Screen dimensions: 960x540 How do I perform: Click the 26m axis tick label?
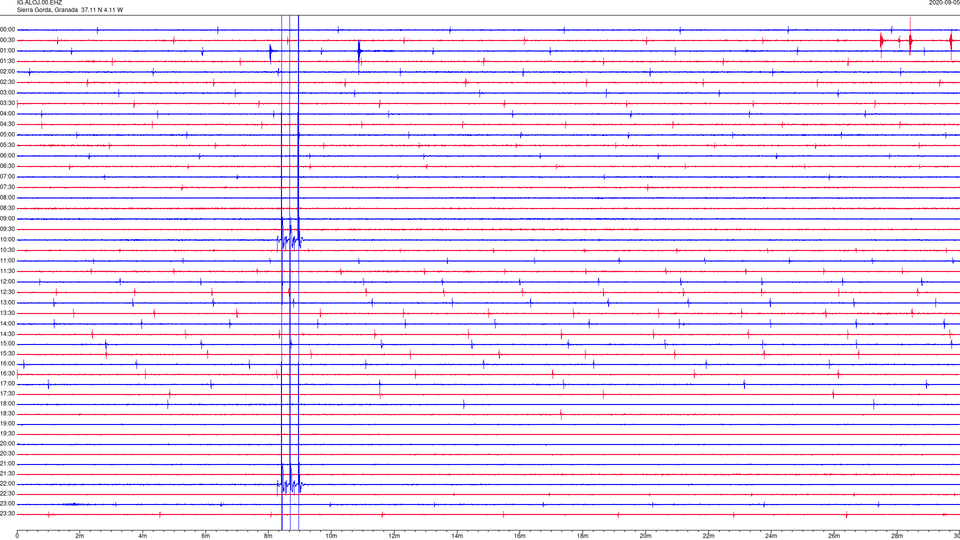click(834, 536)
